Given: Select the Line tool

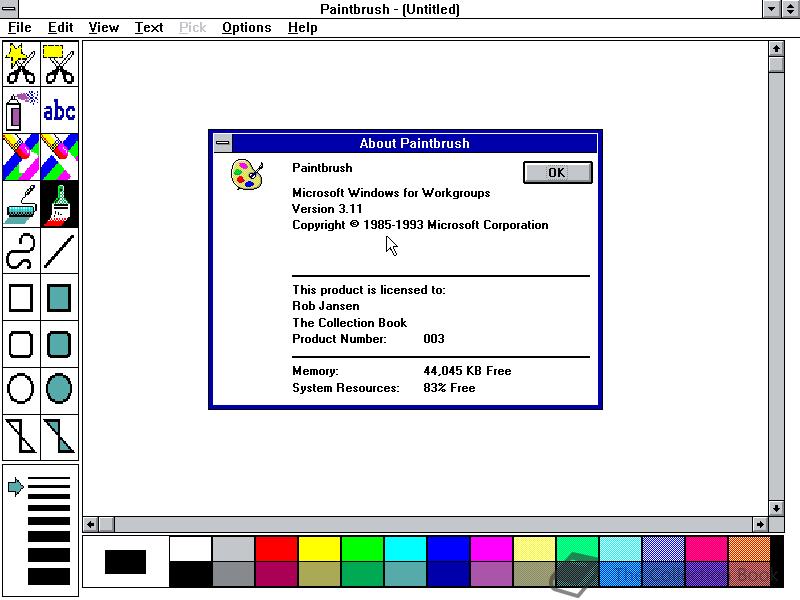Looking at the screenshot, I should point(60,251).
